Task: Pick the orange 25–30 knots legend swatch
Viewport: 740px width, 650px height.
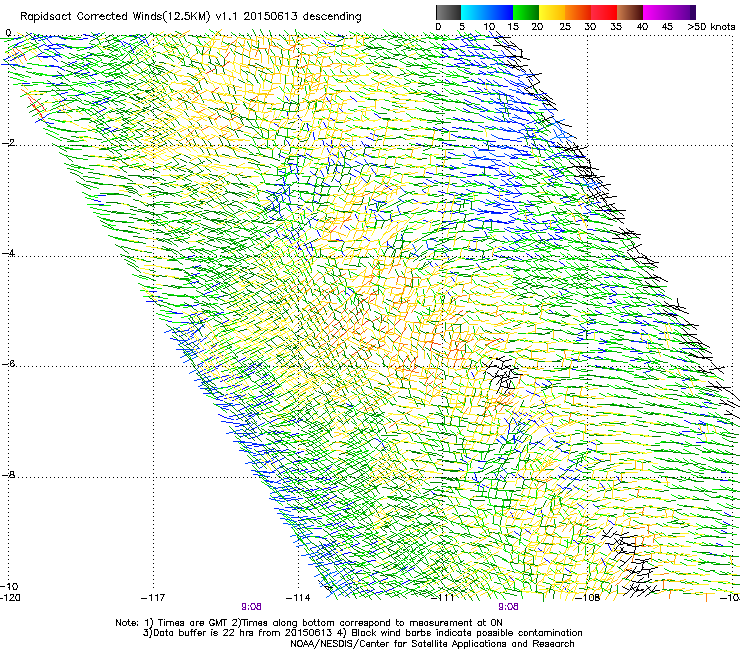Action: [x=578, y=12]
